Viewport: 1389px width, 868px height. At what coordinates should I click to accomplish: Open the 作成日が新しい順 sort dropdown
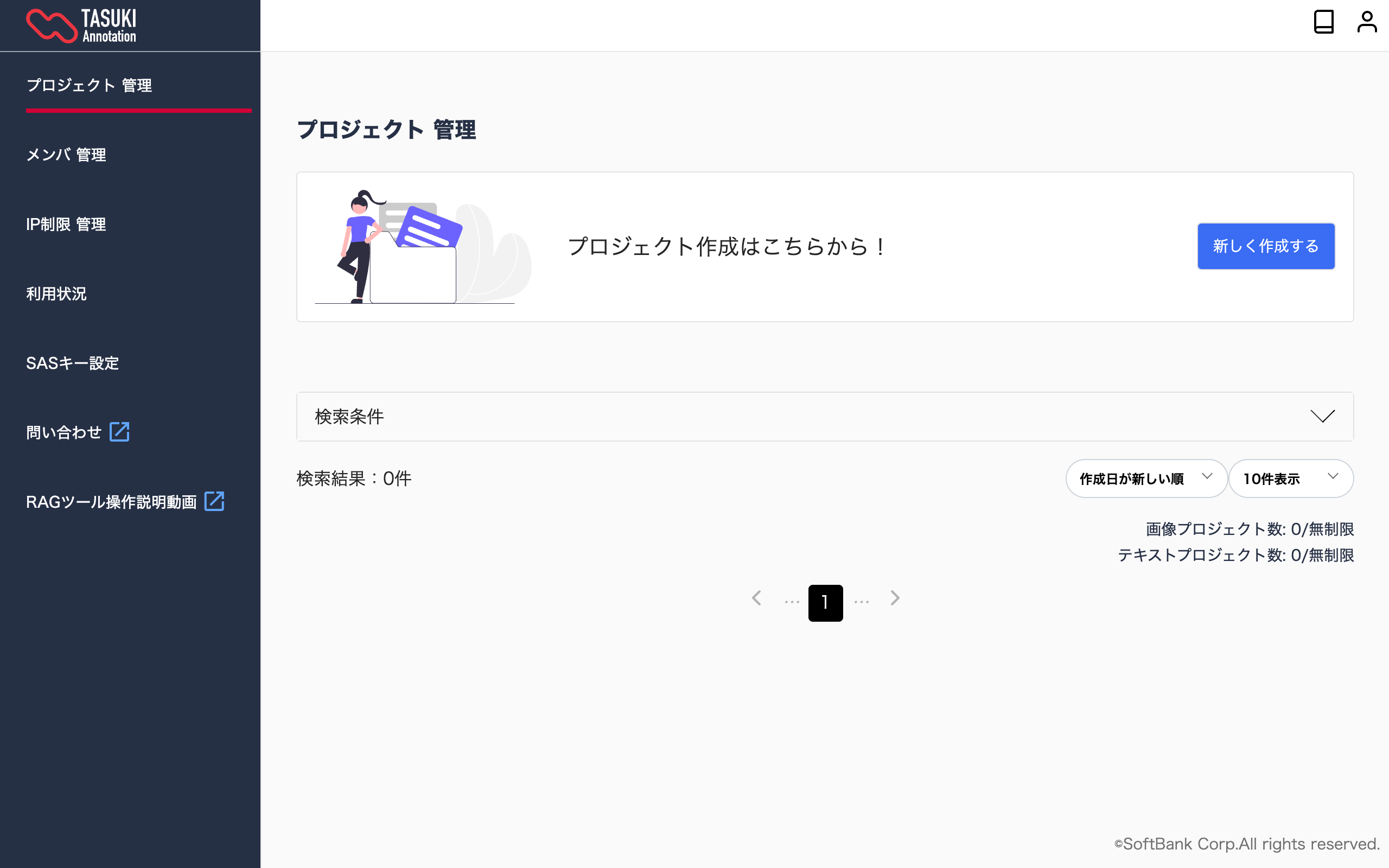pyautogui.click(x=1145, y=478)
